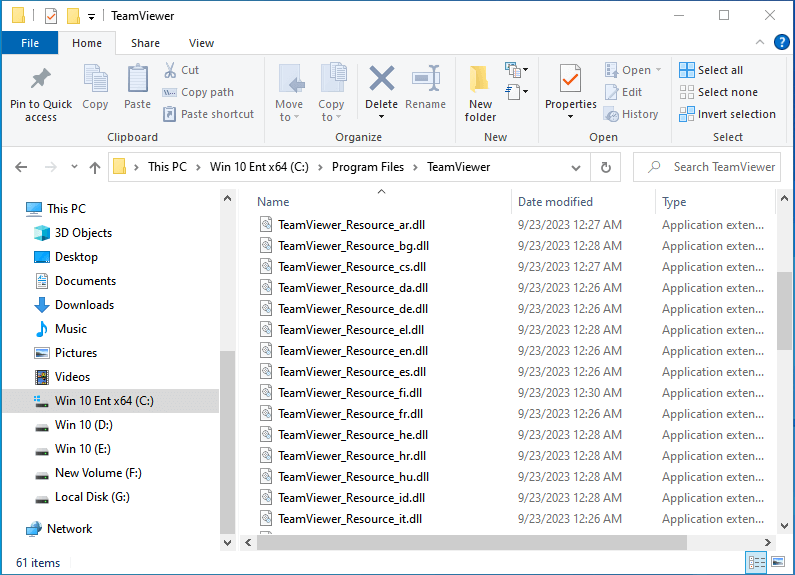Refresh the TeamViewer folder view
This screenshot has height=575, width=795.
pyautogui.click(x=605, y=167)
